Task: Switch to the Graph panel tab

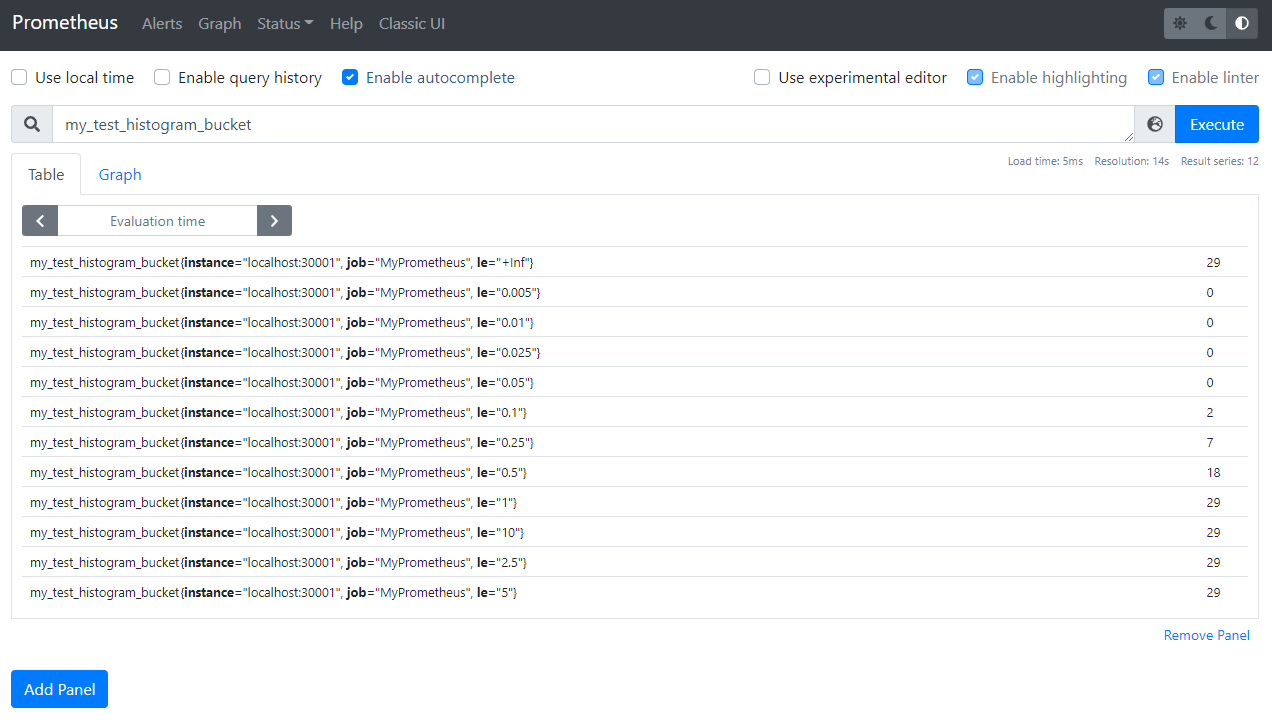Action: [x=120, y=174]
